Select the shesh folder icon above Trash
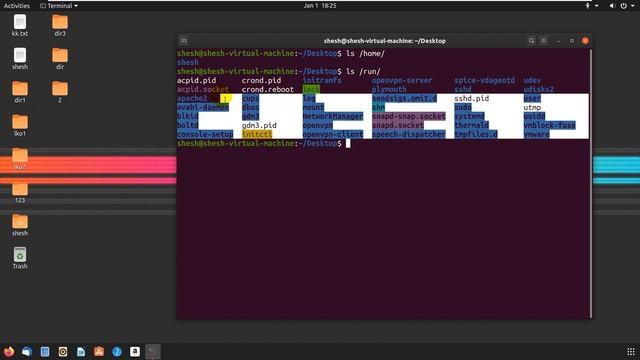This screenshot has width=640, height=360. pyautogui.click(x=20, y=225)
